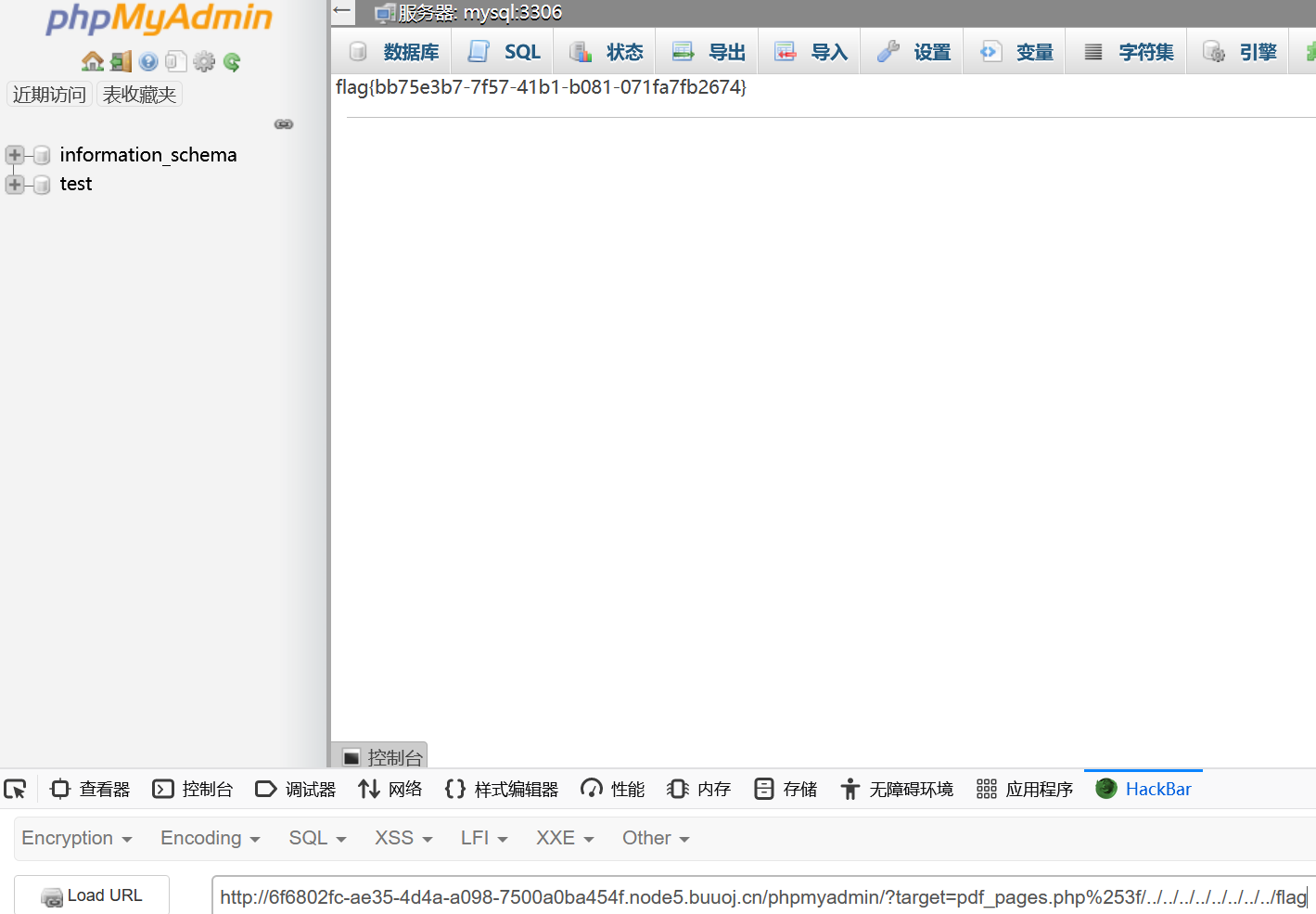Go to phpMyAdmin home via house icon
Viewport: 1316px width, 914px height.
pos(93,61)
